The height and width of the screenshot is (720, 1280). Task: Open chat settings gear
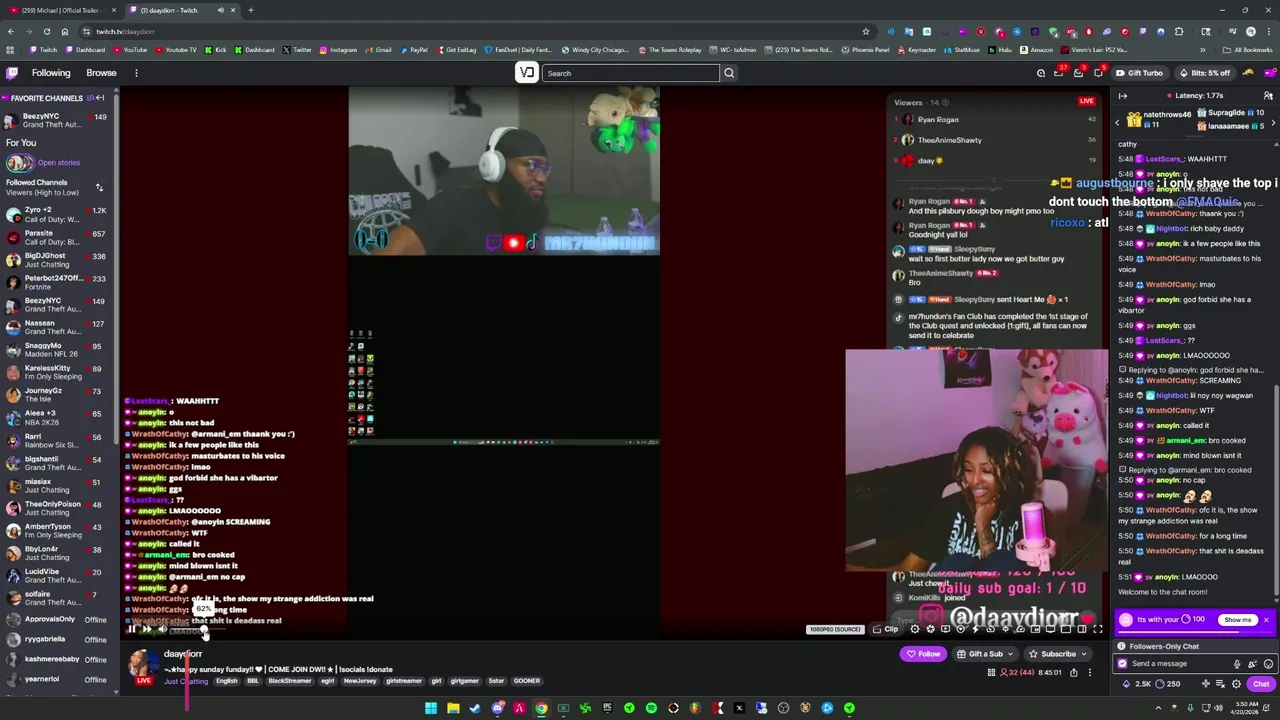(1236, 684)
